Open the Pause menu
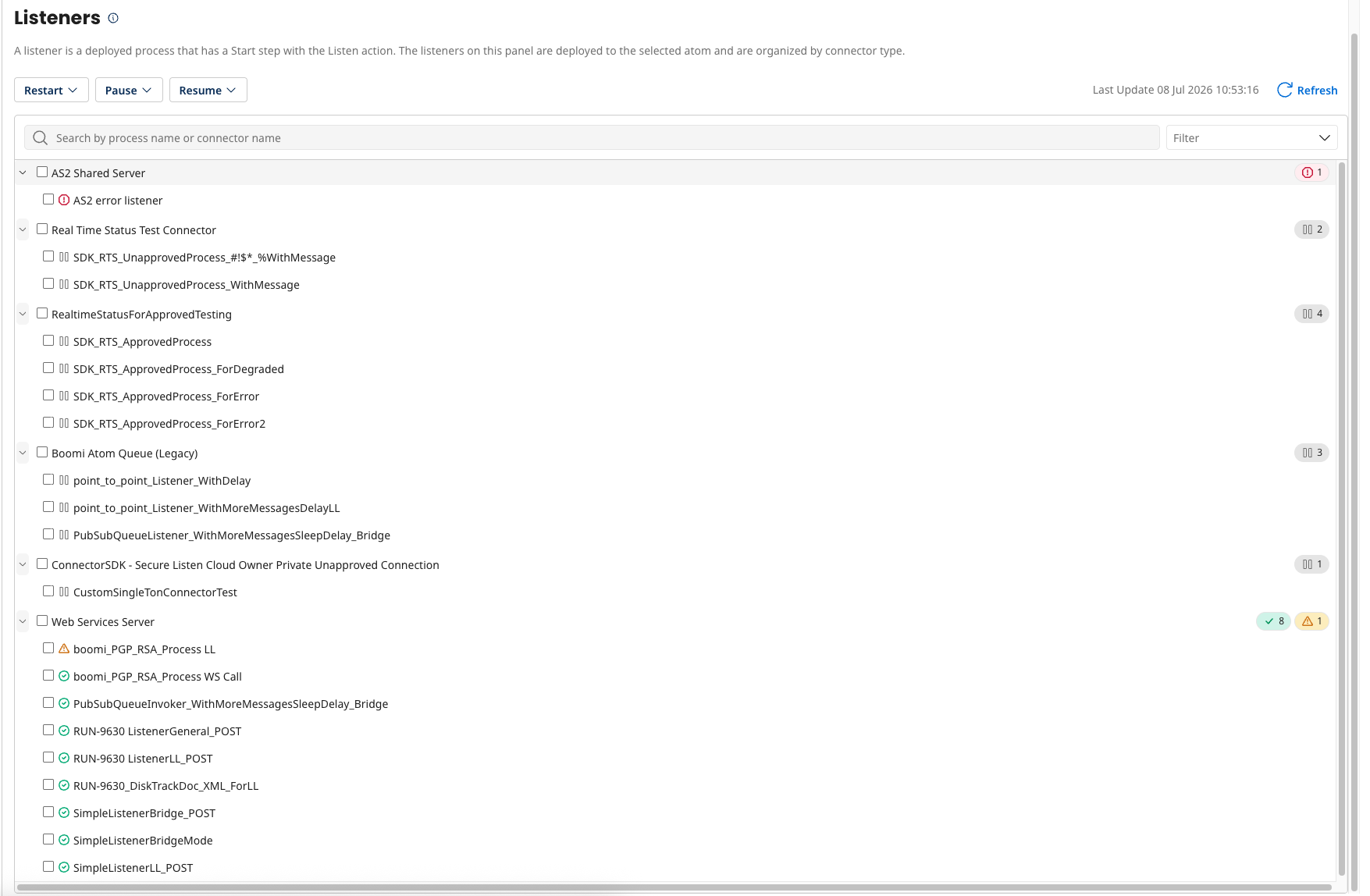Screen dimensions: 1370x896 pos(129,90)
